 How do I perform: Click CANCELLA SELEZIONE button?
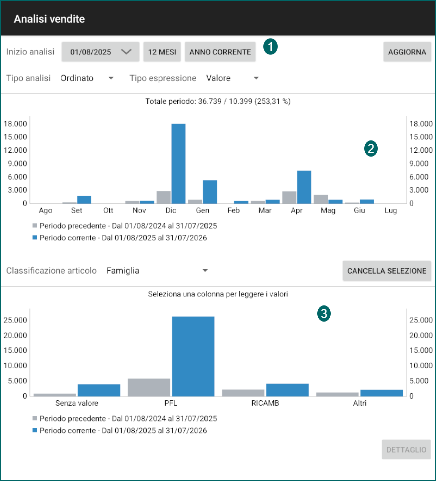[x=387, y=271]
